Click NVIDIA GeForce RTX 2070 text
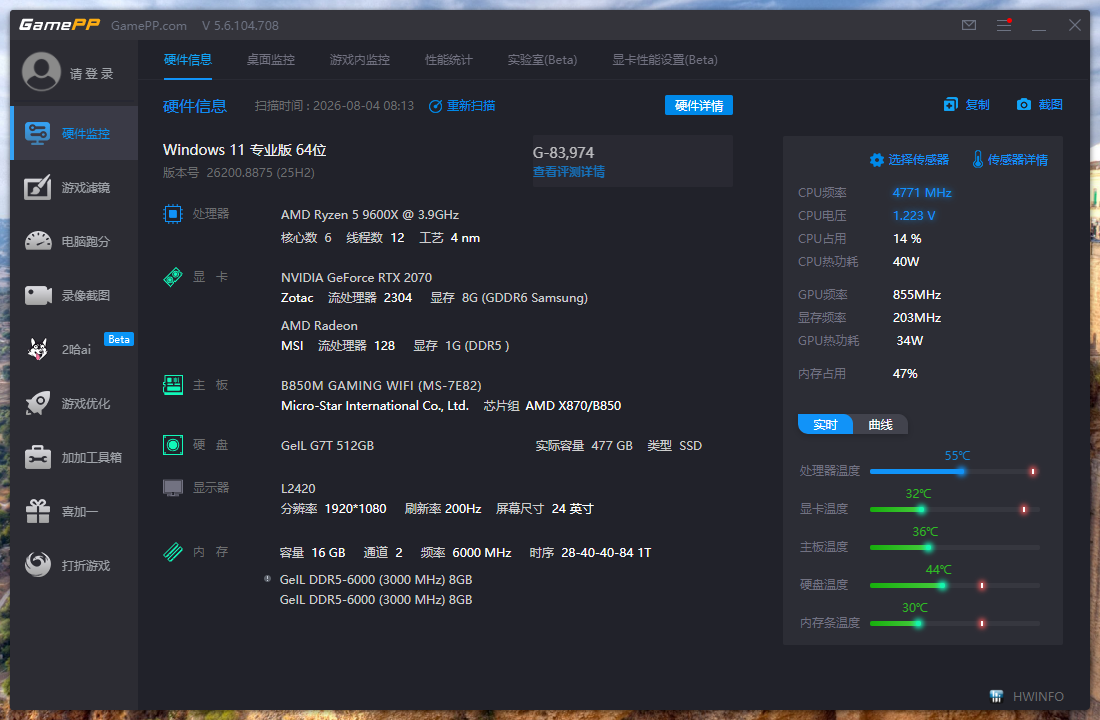 pos(356,278)
